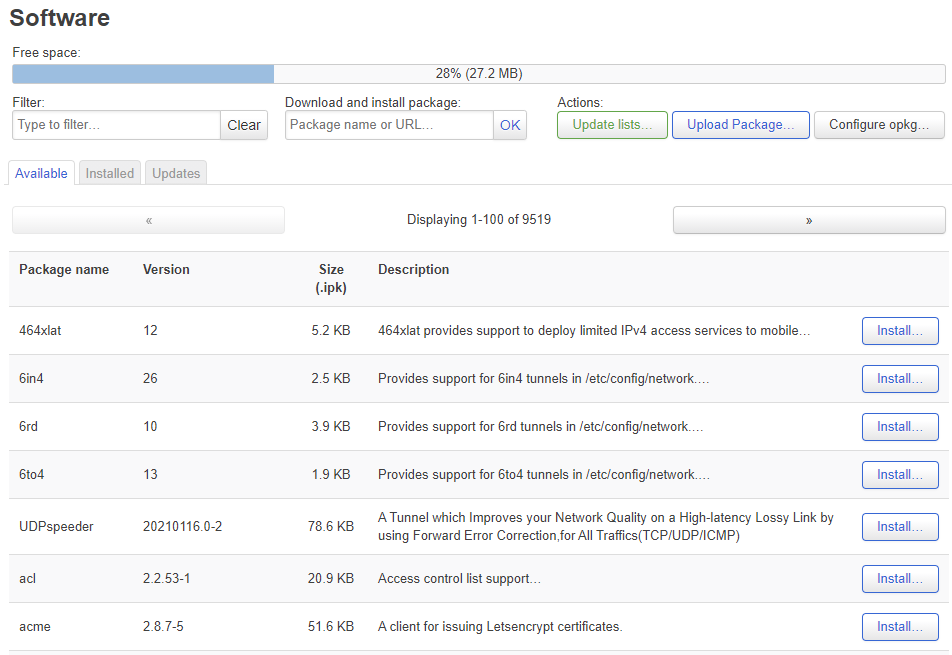The height and width of the screenshot is (655, 952).
Task: Install the UDPspeeder package
Action: point(899,527)
